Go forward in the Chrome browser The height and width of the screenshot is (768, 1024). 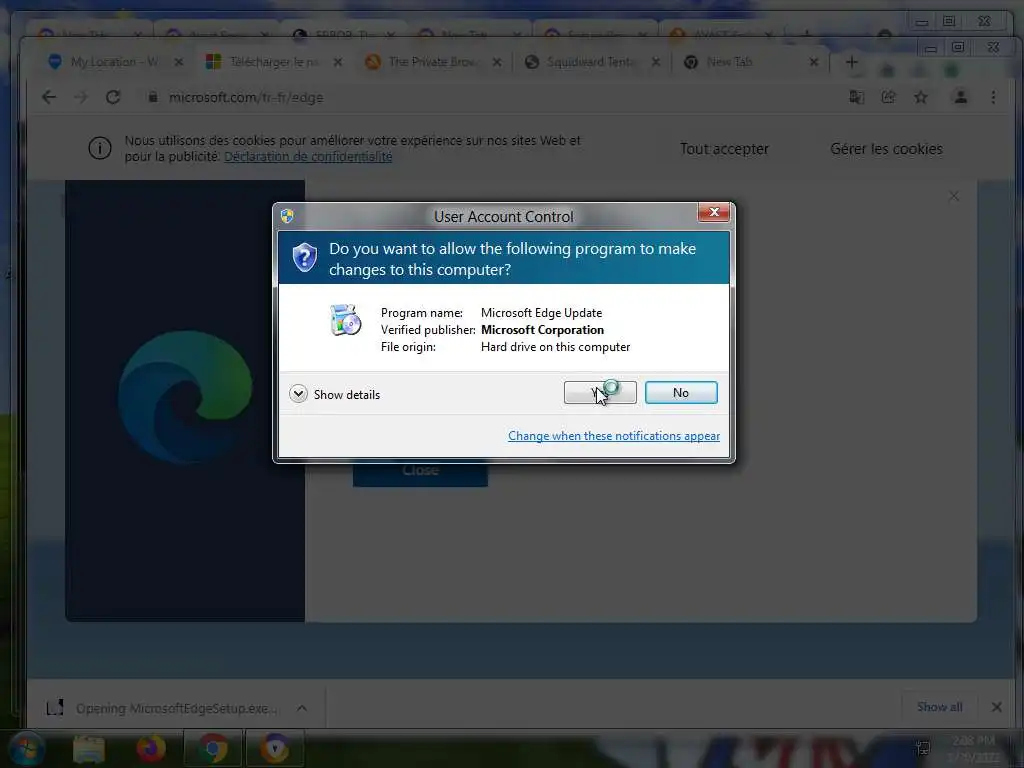pyautogui.click(x=81, y=97)
